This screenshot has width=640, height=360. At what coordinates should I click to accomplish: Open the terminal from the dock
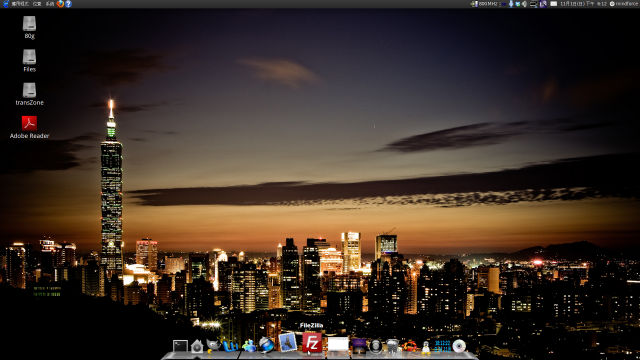click(x=180, y=346)
